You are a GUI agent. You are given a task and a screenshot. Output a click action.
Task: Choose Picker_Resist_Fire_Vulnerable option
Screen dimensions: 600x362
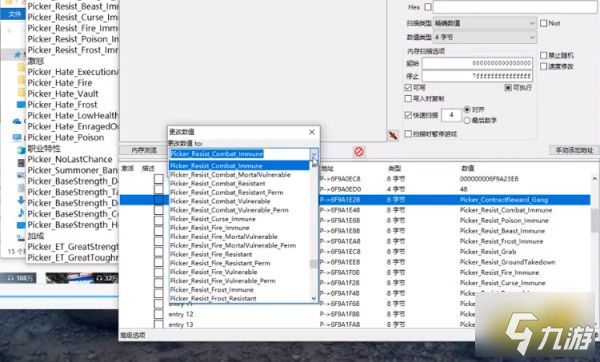point(214,272)
